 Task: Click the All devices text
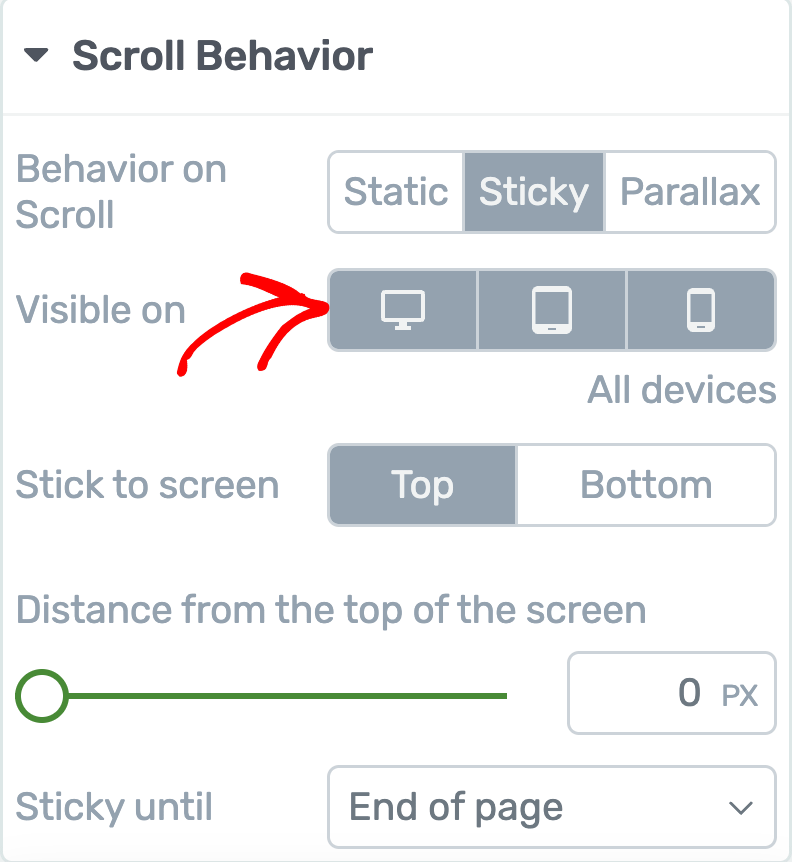point(681,391)
